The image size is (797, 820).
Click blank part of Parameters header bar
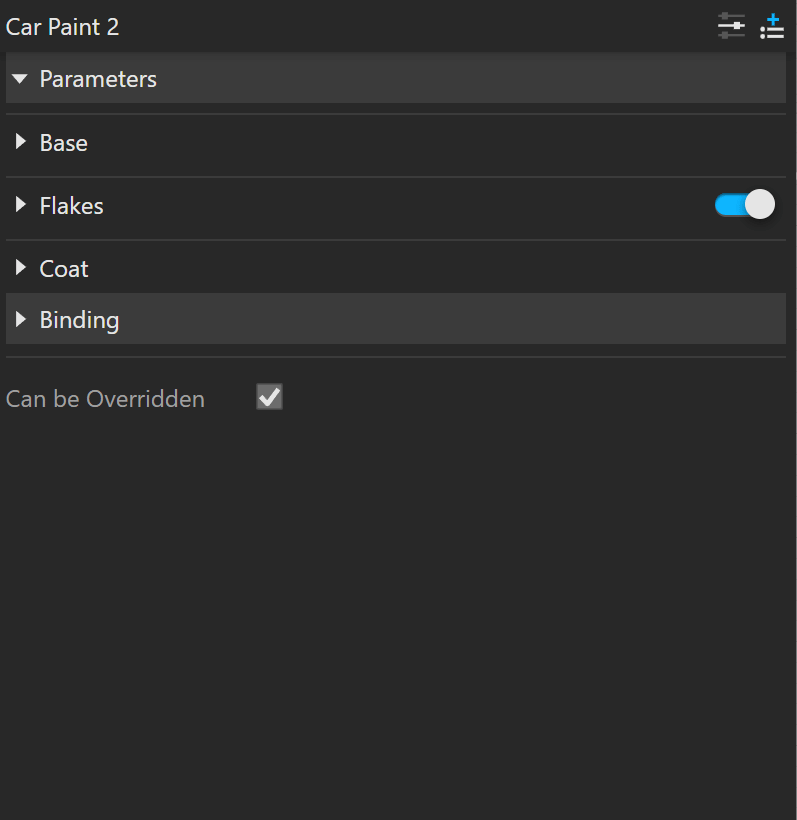point(471,78)
